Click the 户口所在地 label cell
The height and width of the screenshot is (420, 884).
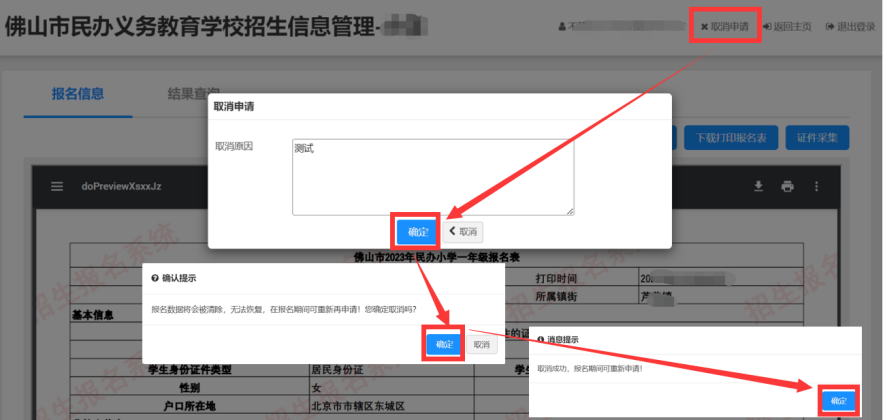(x=189, y=406)
